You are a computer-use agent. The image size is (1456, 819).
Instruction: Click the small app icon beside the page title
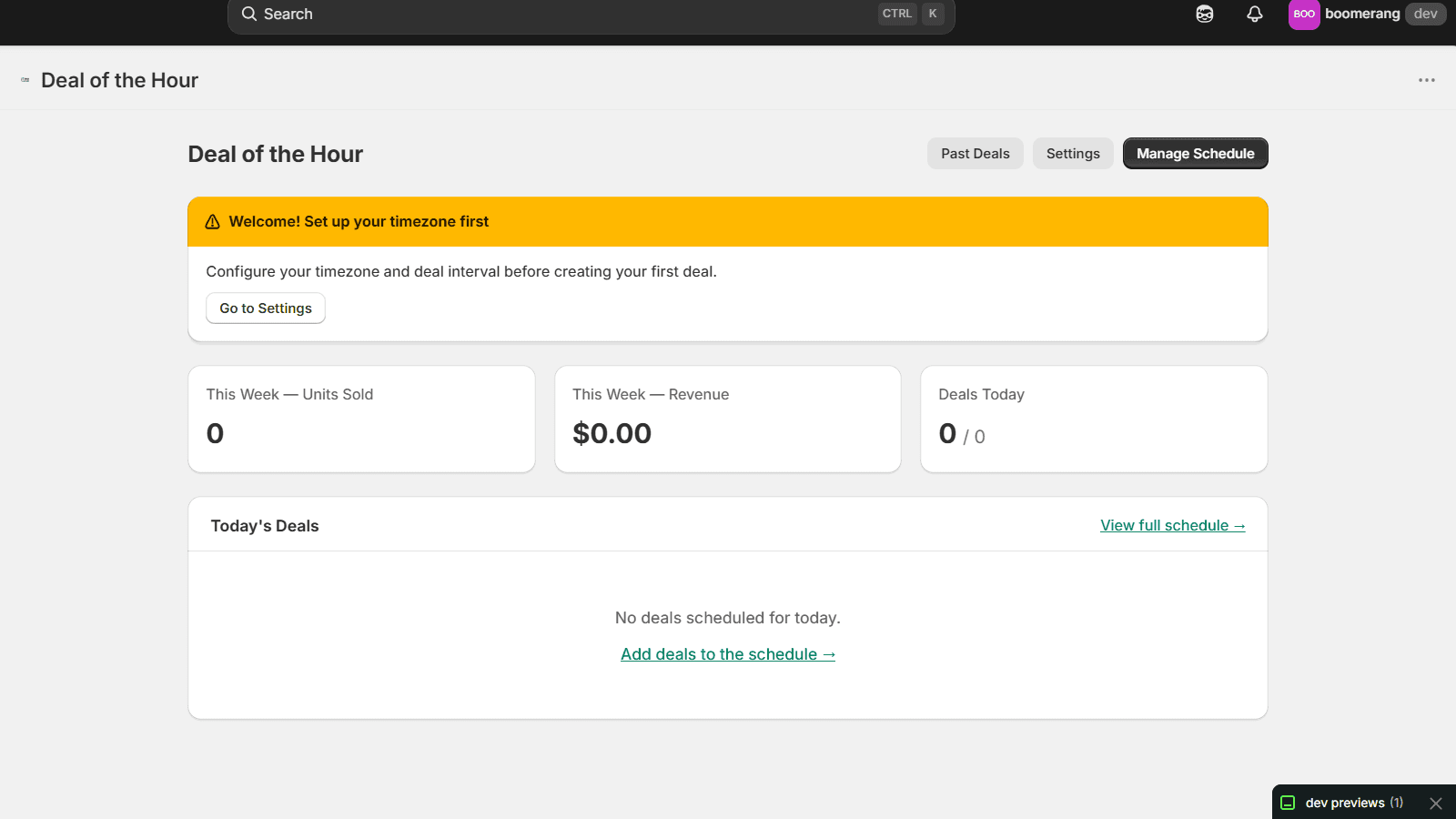pyautogui.click(x=25, y=80)
